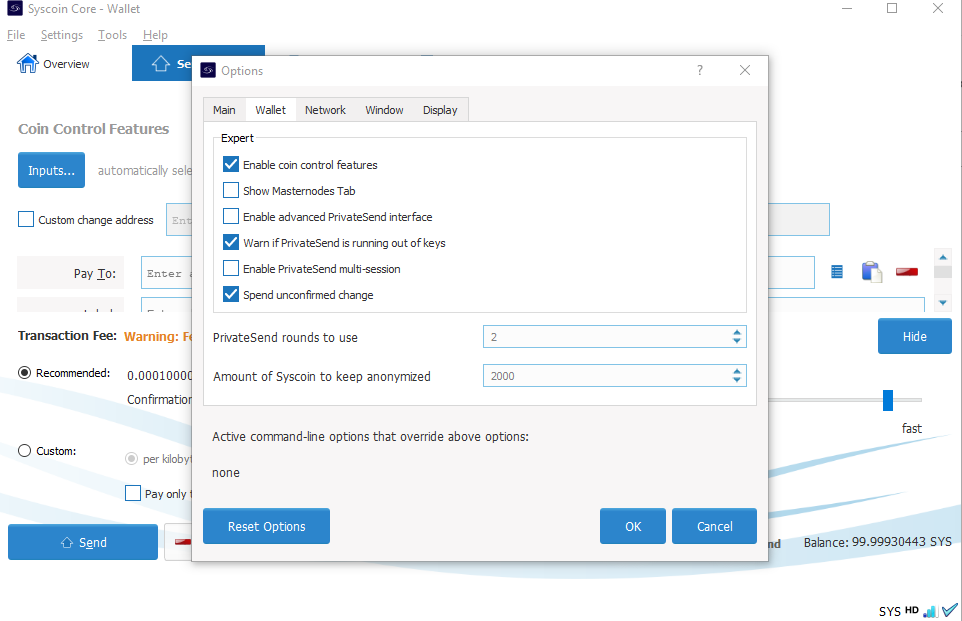Enable advanced PrivateSend interface checkbox
Viewport: 962px width, 621px height.
tap(231, 217)
